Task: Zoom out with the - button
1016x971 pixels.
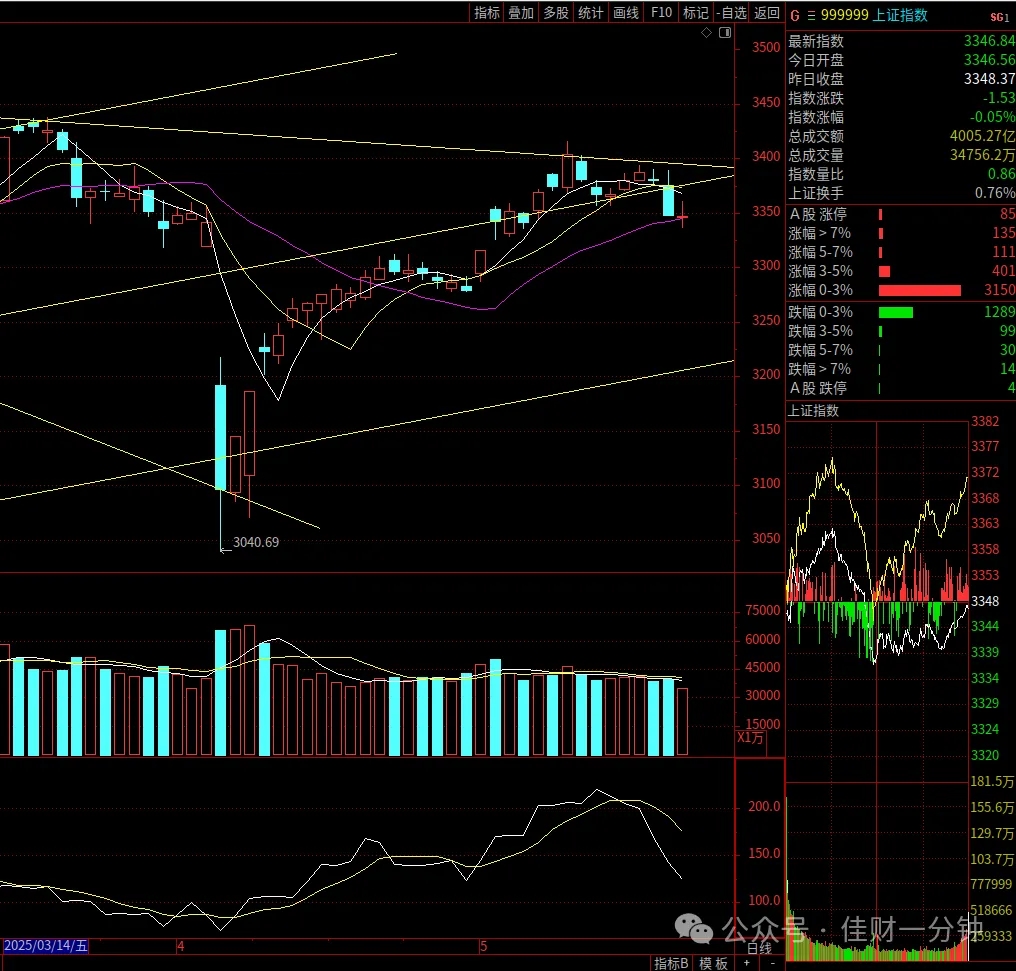Action: [x=772, y=963]
